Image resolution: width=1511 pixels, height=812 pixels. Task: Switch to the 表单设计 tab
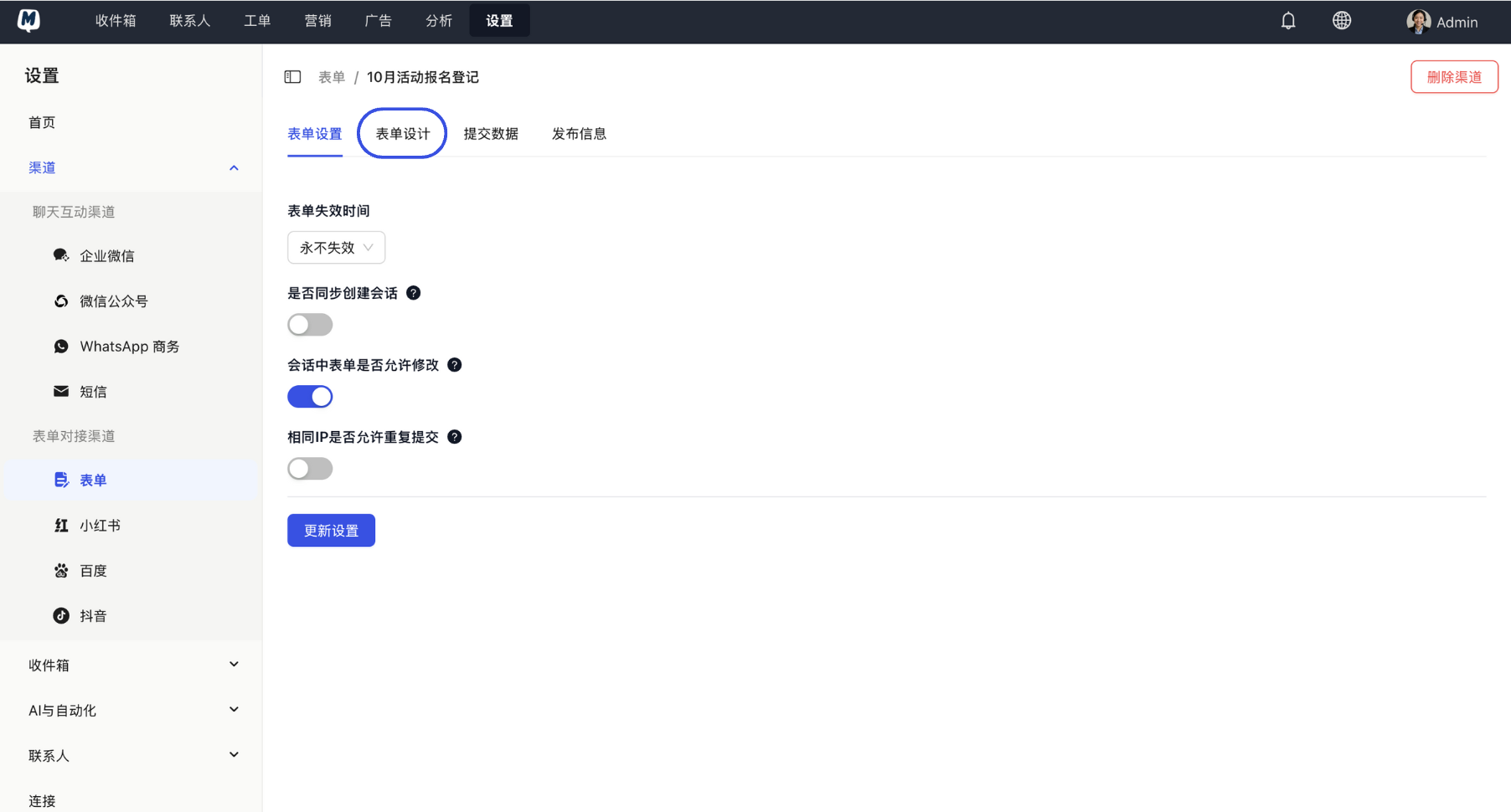tap(401, 133)
